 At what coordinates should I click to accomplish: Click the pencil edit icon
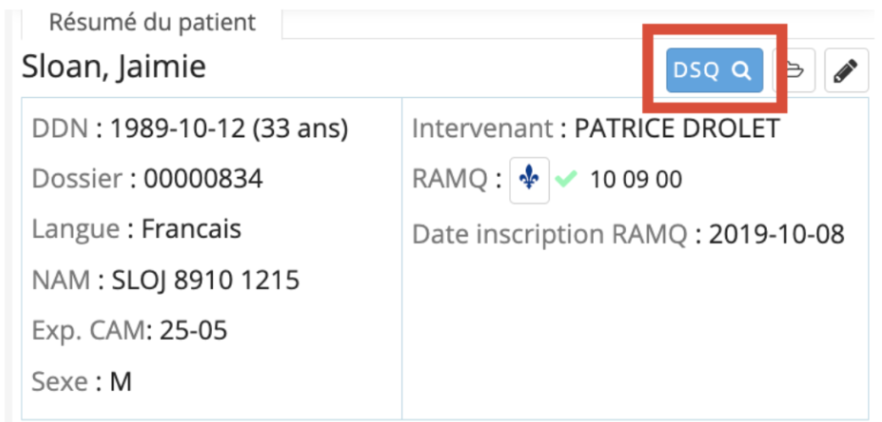coord(845,70)
